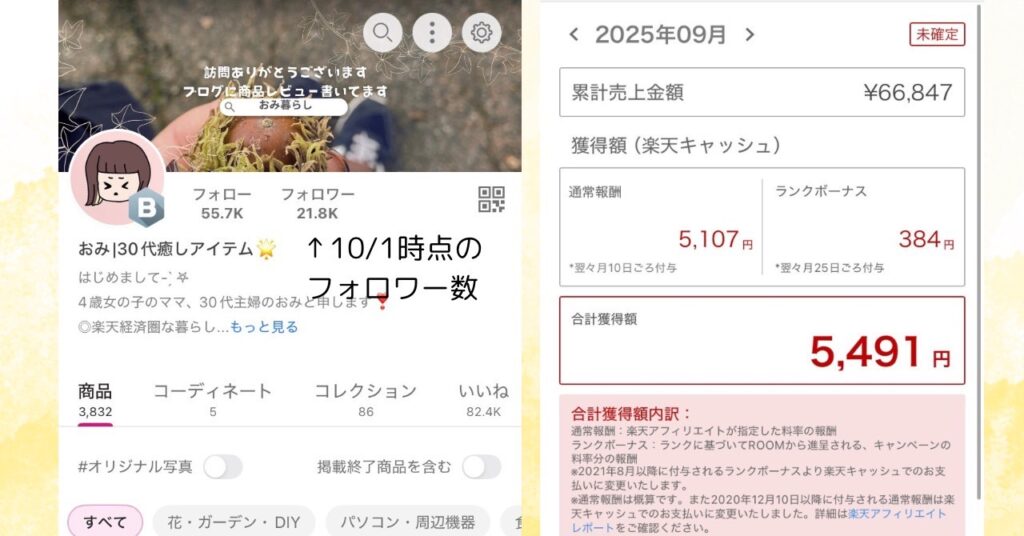
Task: Go to previous month arrow
Action: pyautogui.click(x=574, y=35)
